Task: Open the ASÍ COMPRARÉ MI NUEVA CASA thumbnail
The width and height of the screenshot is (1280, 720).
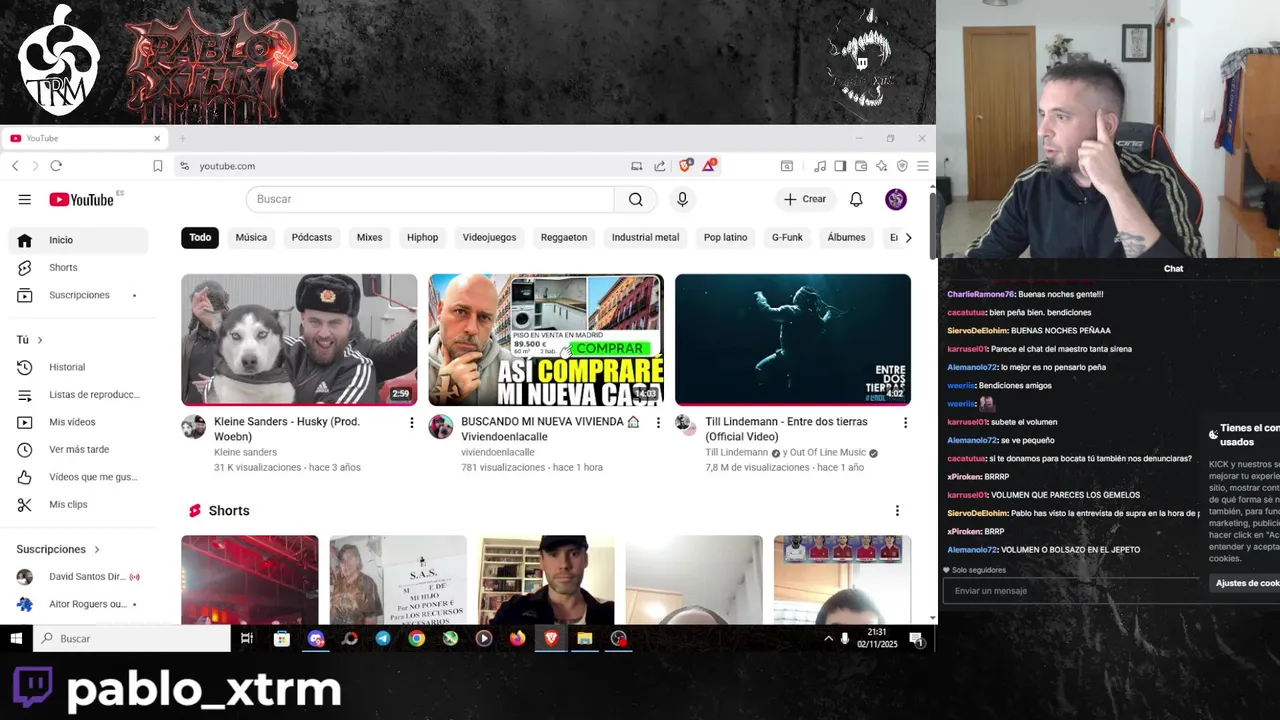Action: pos(546,340)
